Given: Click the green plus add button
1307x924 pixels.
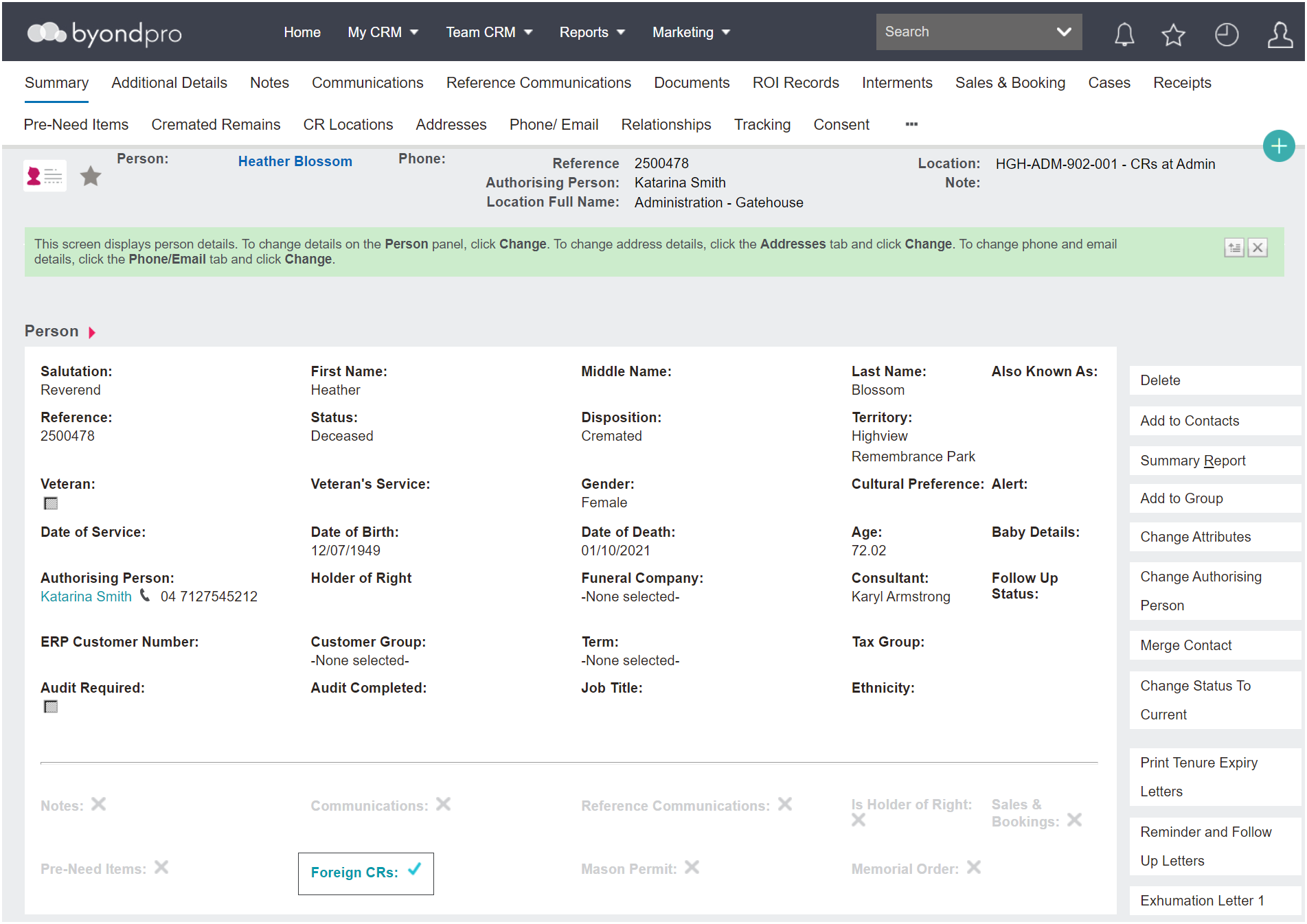Looking at the screenshot, I should point(1279,146).
